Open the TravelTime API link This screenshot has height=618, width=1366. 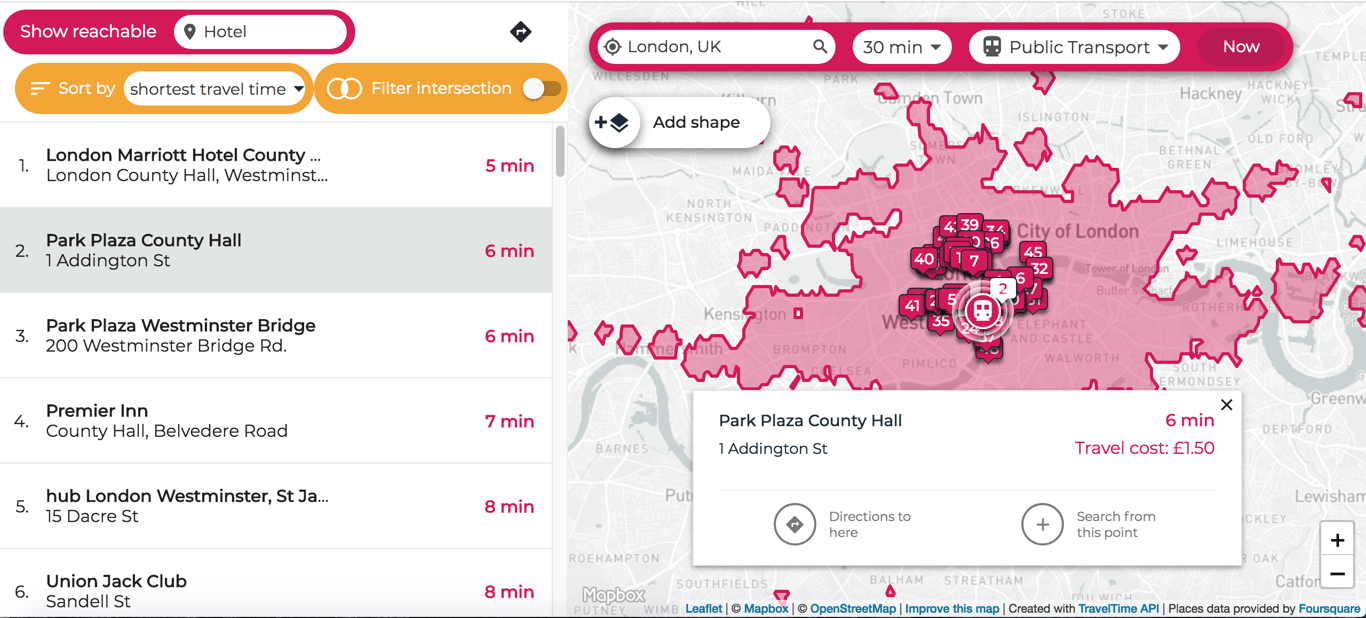pyautogui.click(x=1118, y=608)
